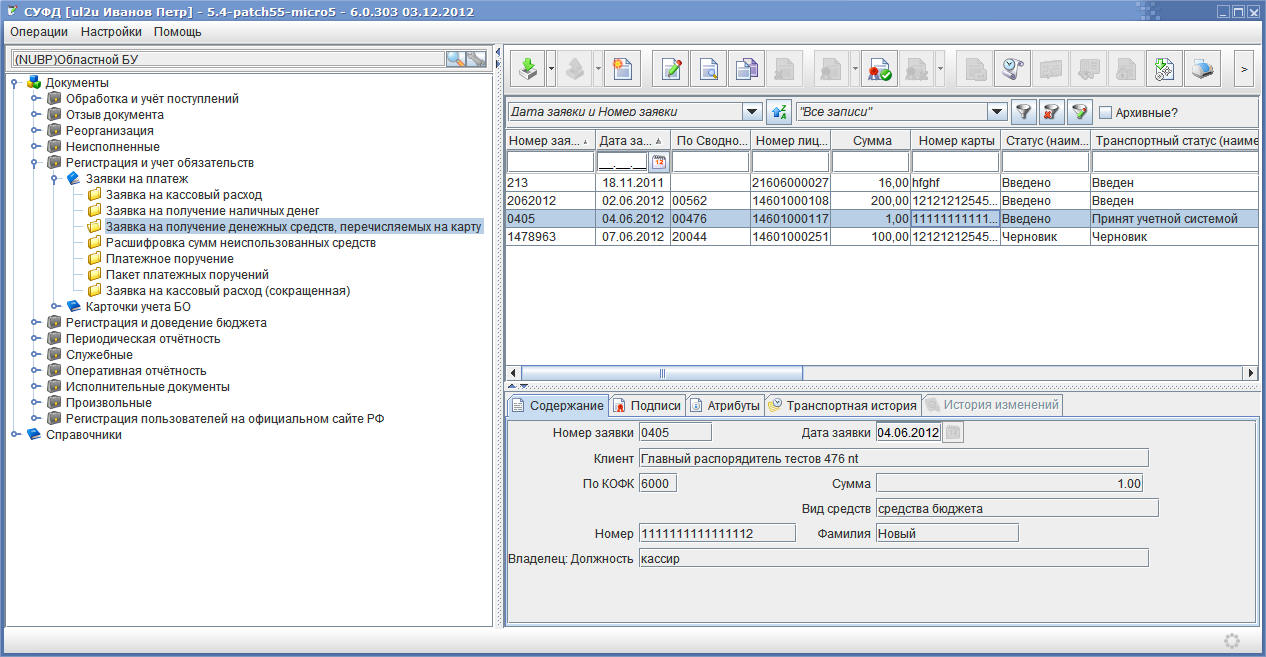The width and height of the screenshot is (1266, 657).
Task: Open the Операции menu
Action: coord(39,32)
